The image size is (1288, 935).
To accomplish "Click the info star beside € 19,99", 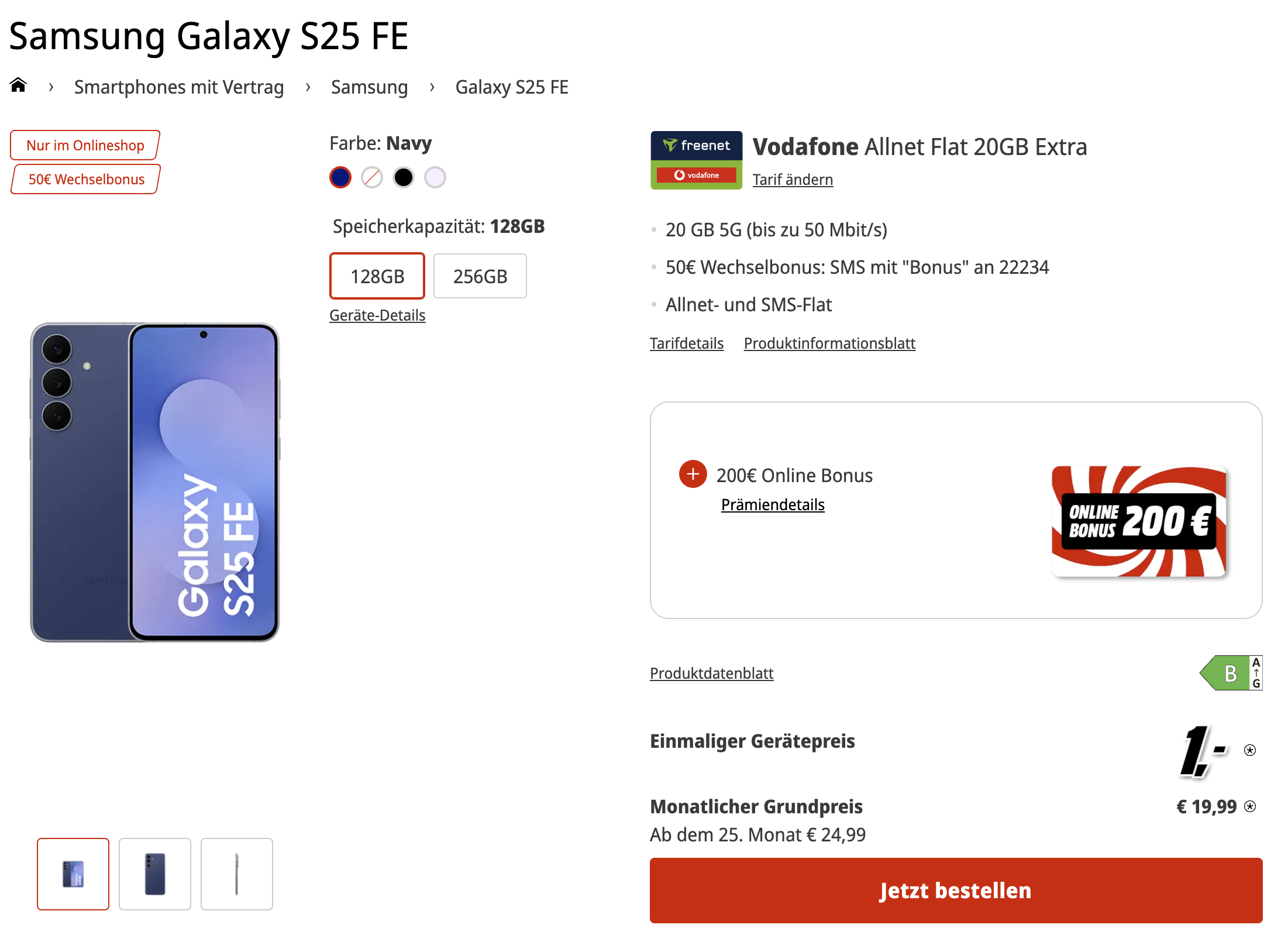I will pyautogui.click(x=1250, y=806).
